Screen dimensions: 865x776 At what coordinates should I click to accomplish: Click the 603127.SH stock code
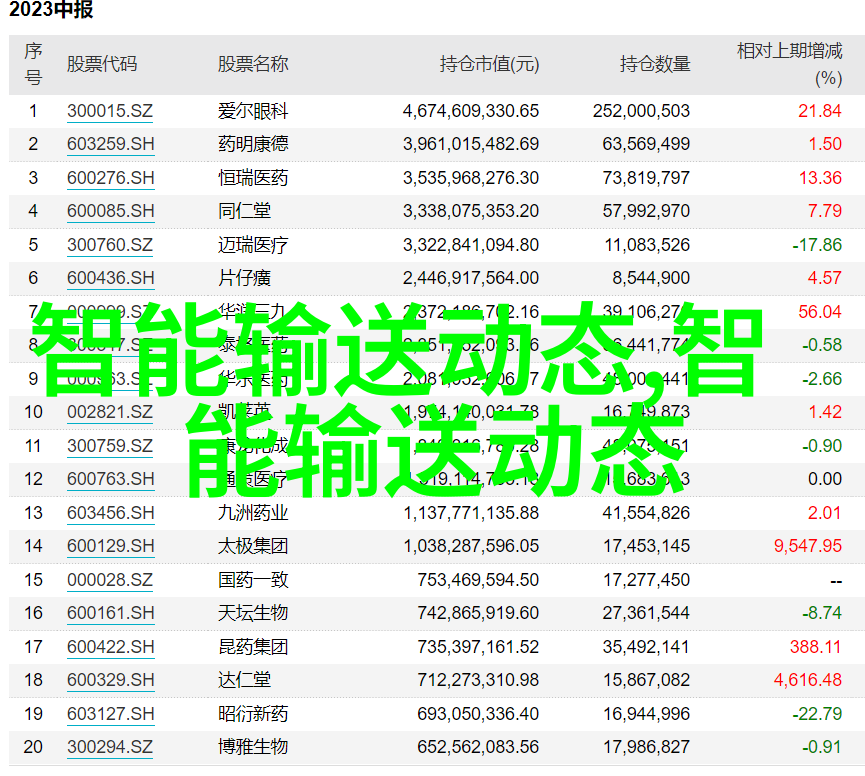click(111, 714)
